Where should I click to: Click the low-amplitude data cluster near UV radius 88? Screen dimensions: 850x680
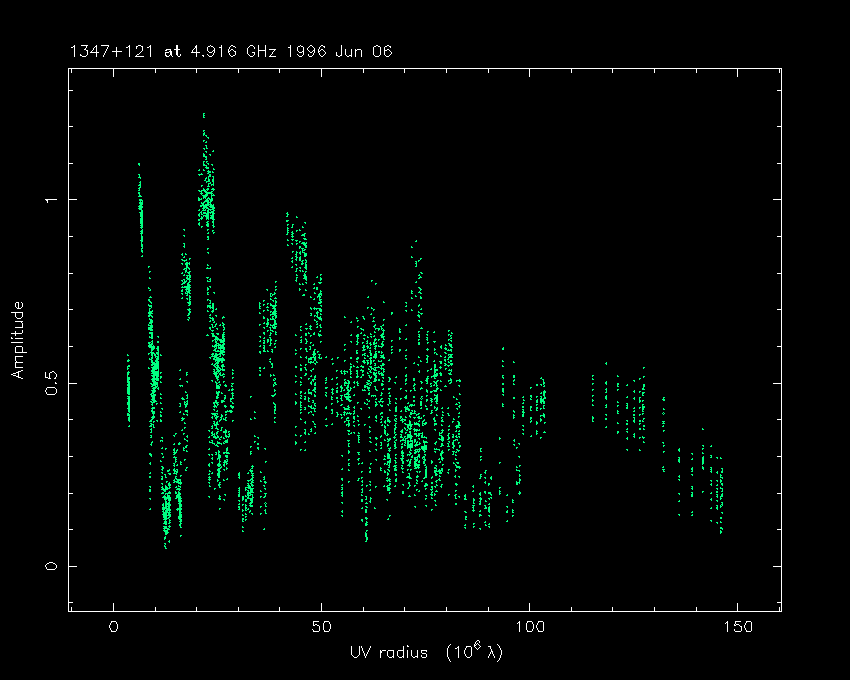click(482, 500)
